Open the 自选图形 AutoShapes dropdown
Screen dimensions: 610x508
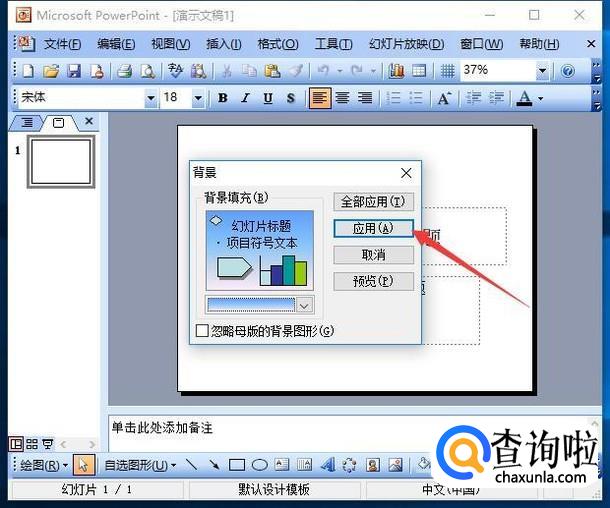(x=140, y=465)
